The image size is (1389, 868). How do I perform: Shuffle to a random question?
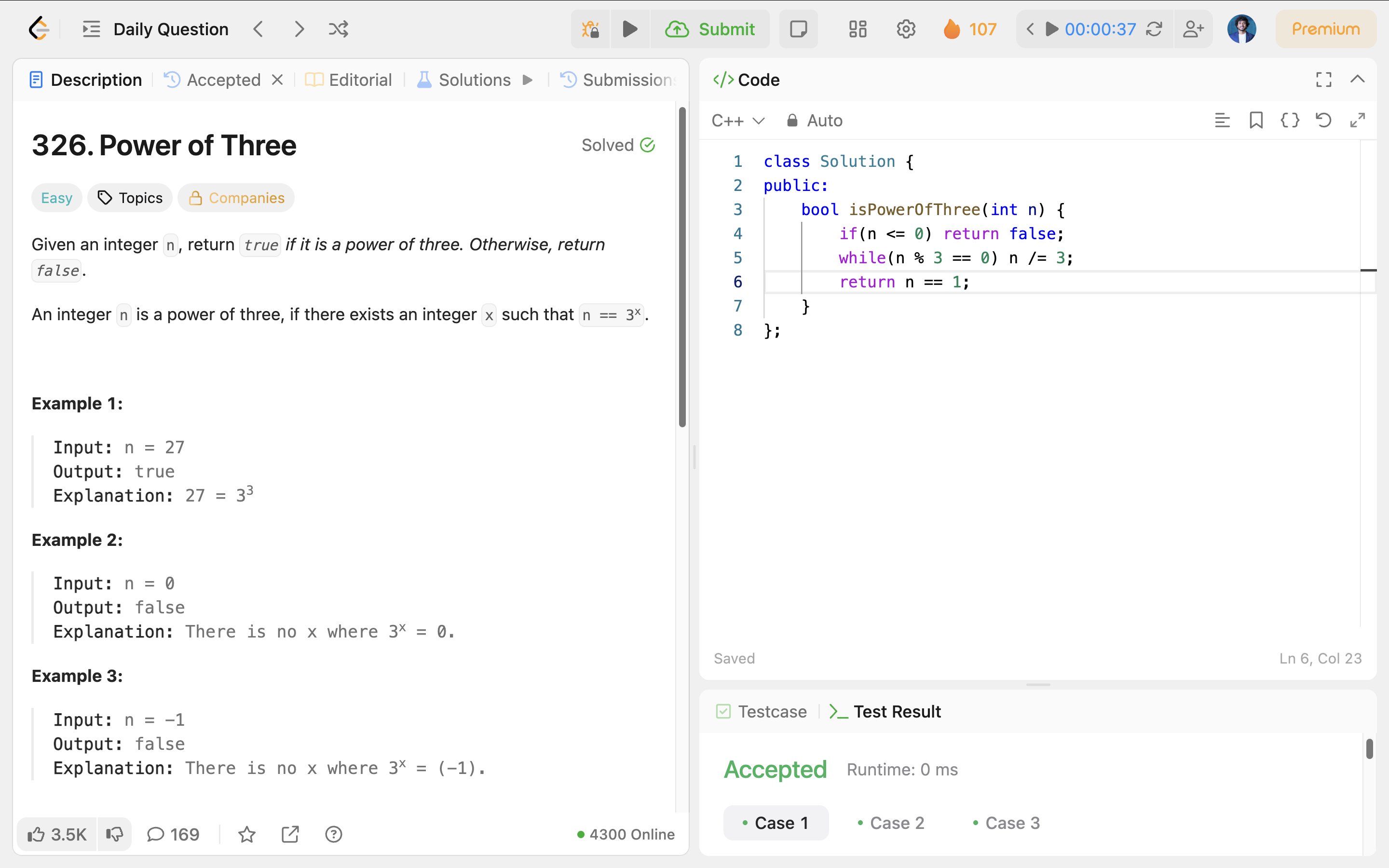pos(338,29)
